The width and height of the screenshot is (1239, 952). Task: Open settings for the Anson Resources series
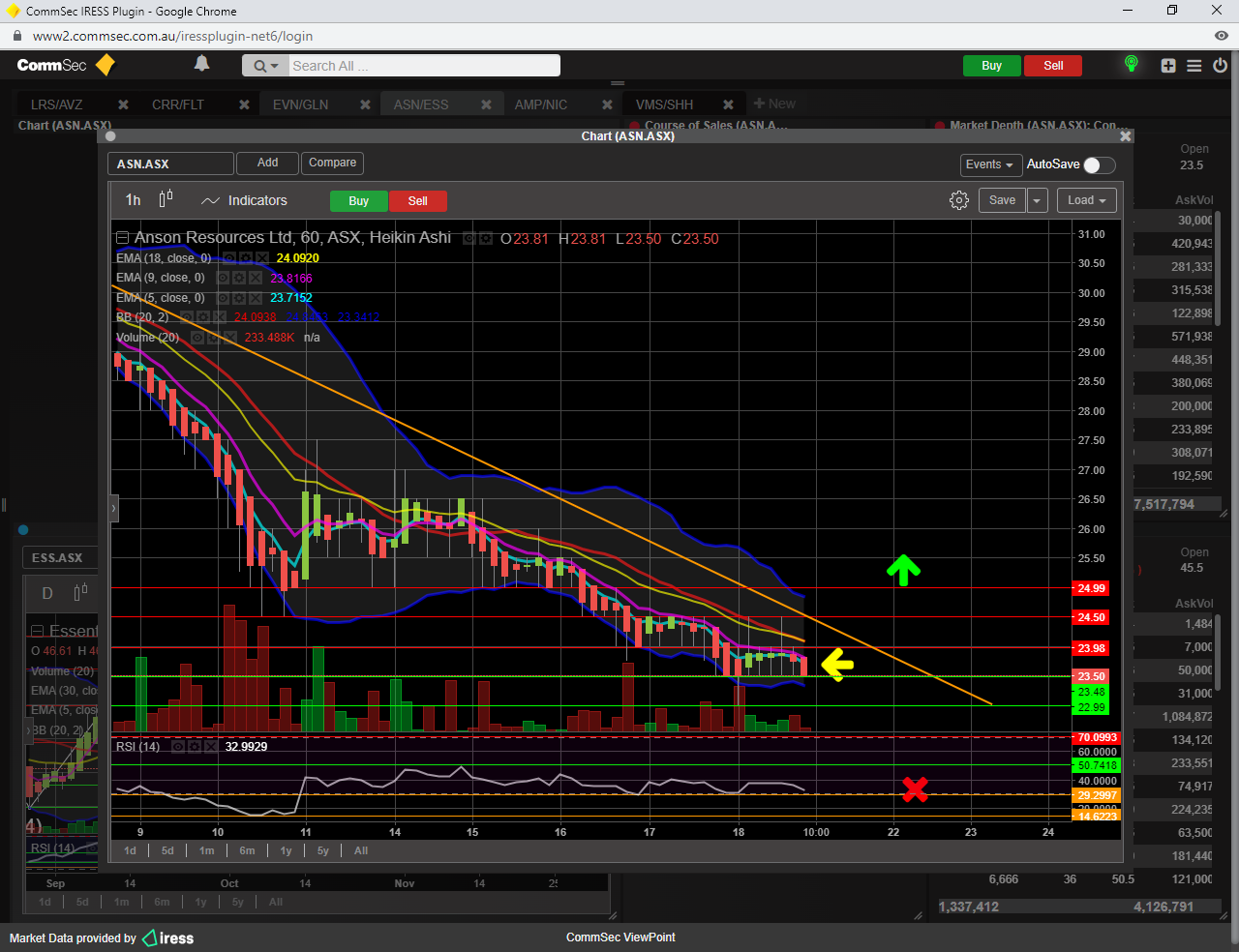pos(485,238)
